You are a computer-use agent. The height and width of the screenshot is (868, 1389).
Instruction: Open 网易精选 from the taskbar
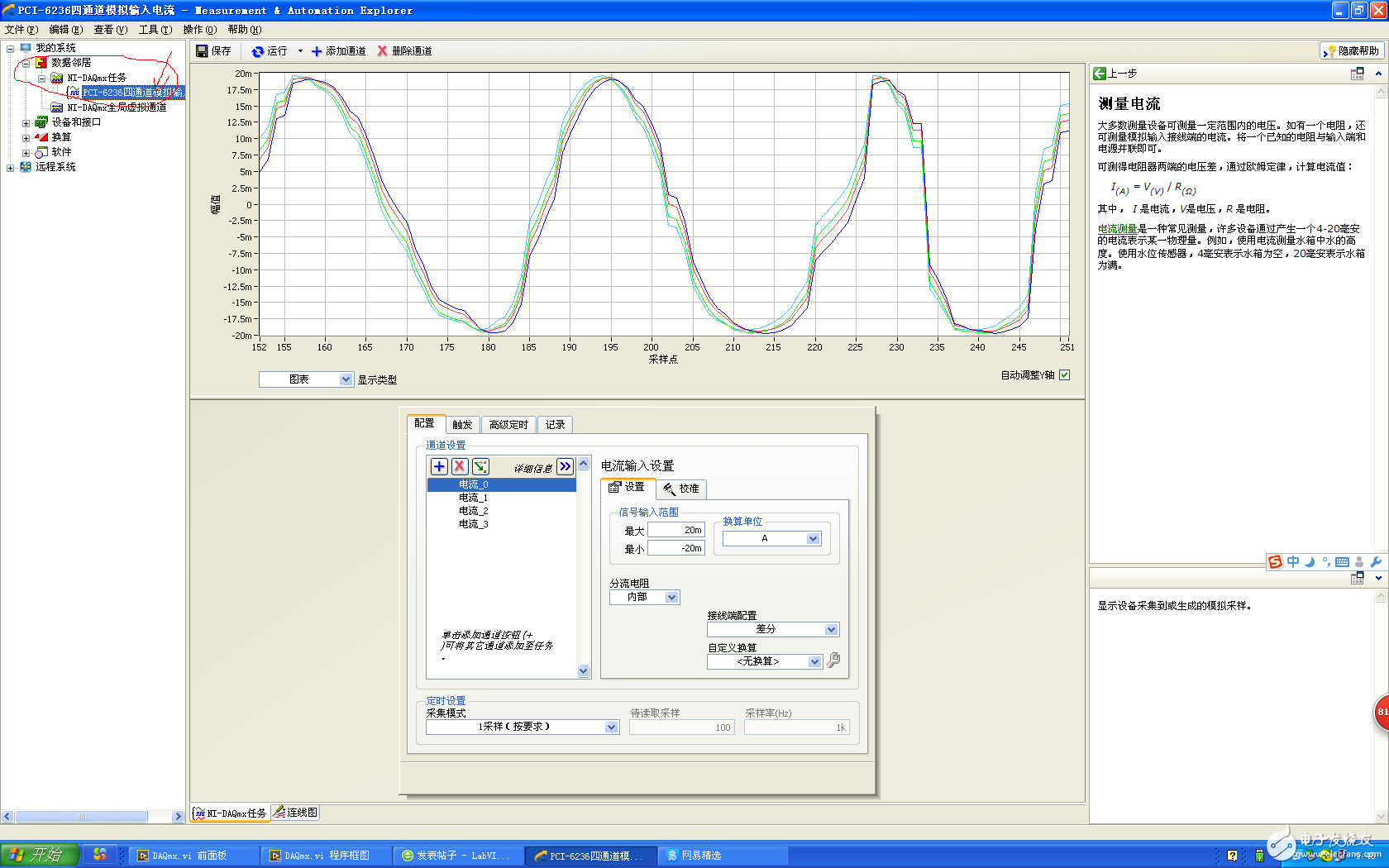pos(724,856)
